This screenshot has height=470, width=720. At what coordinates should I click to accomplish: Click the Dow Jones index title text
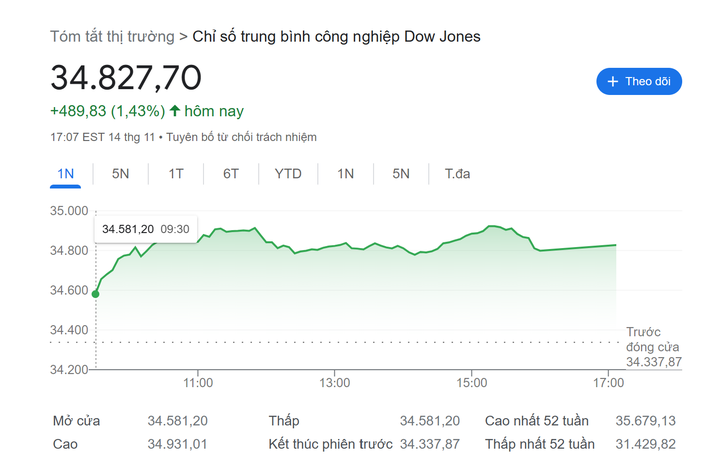[x=337, y=37]
